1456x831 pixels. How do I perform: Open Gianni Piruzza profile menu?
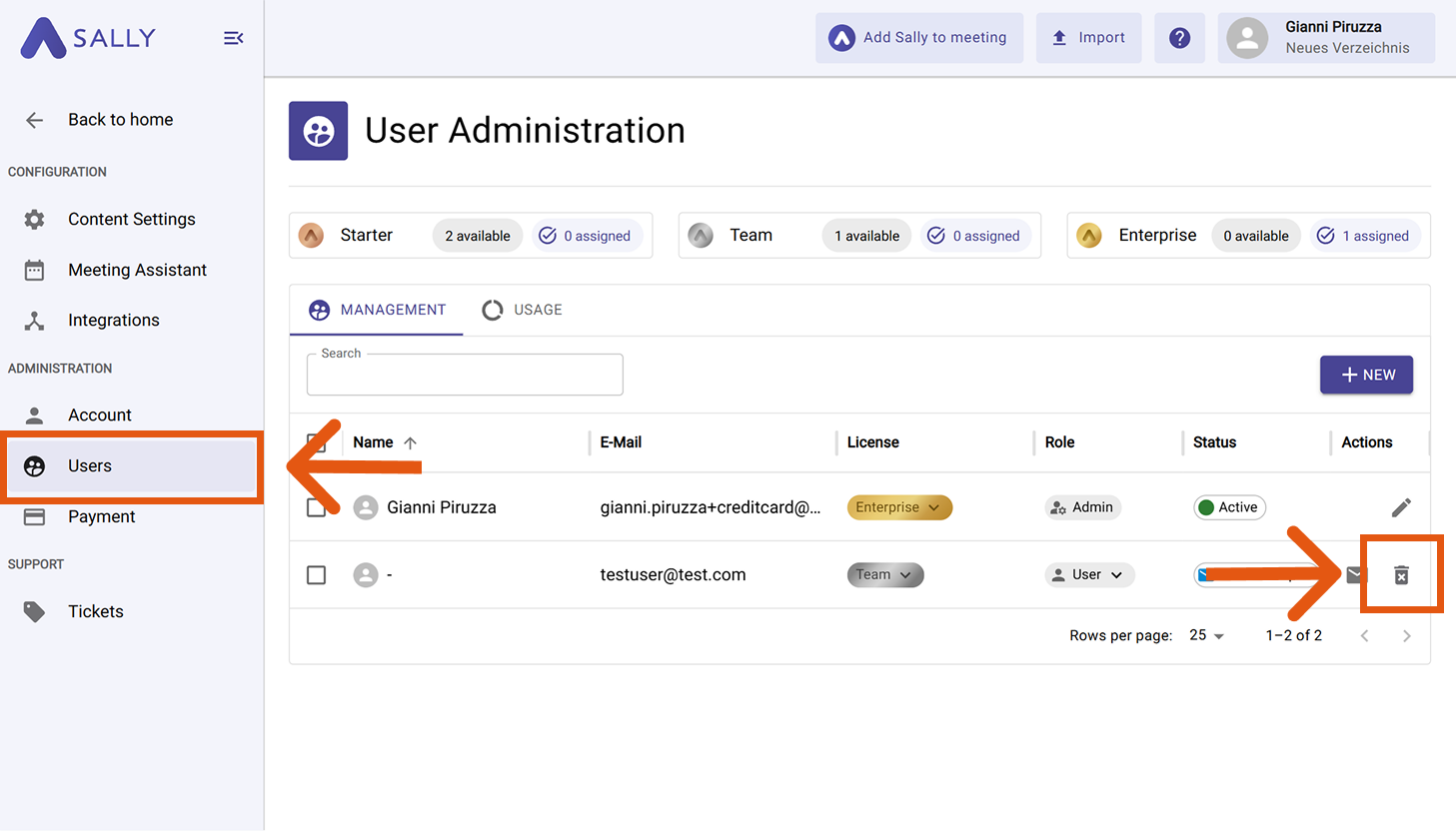coord(1326,38)
